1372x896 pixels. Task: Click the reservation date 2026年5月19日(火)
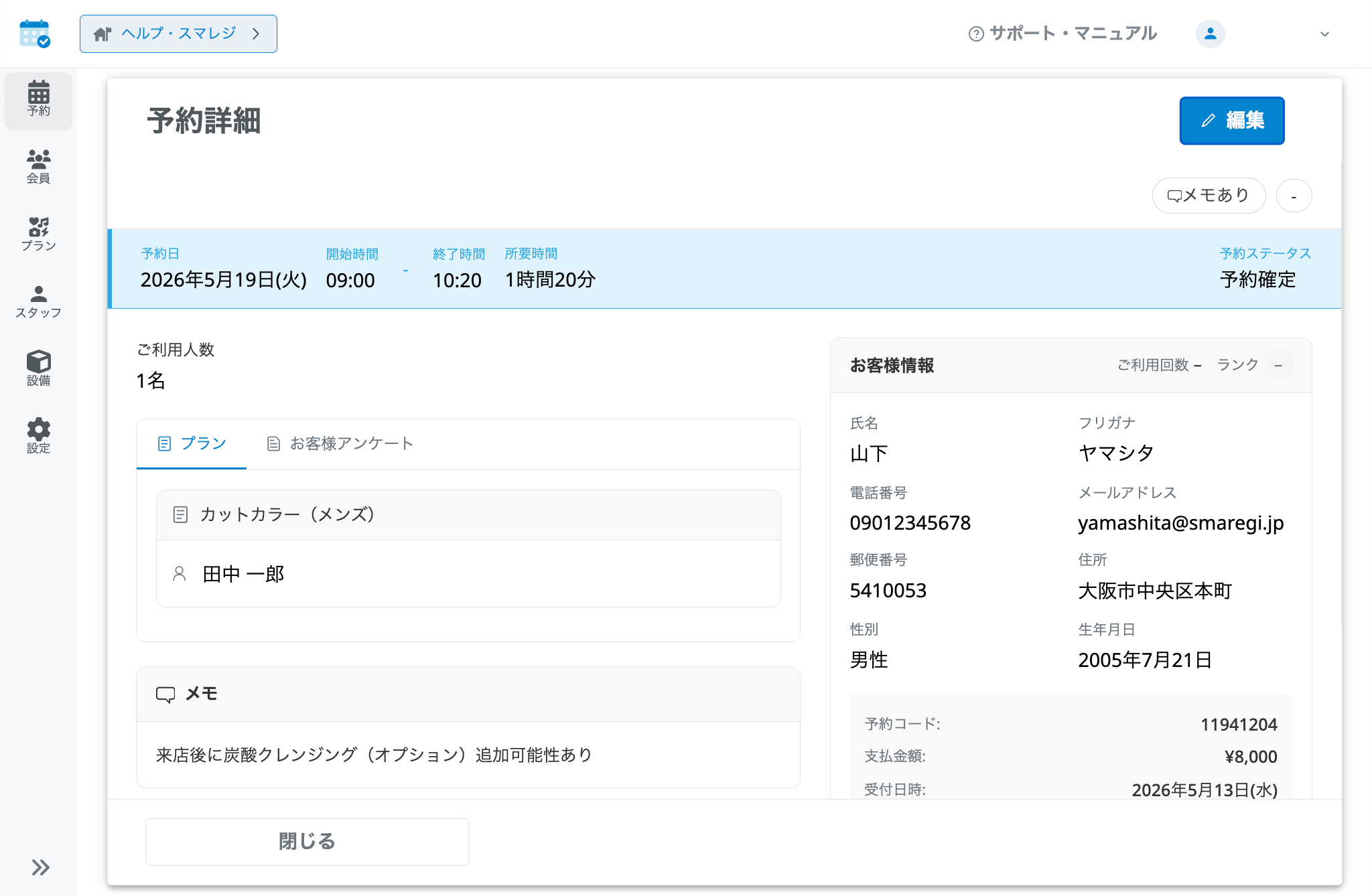tap(224, 280)
